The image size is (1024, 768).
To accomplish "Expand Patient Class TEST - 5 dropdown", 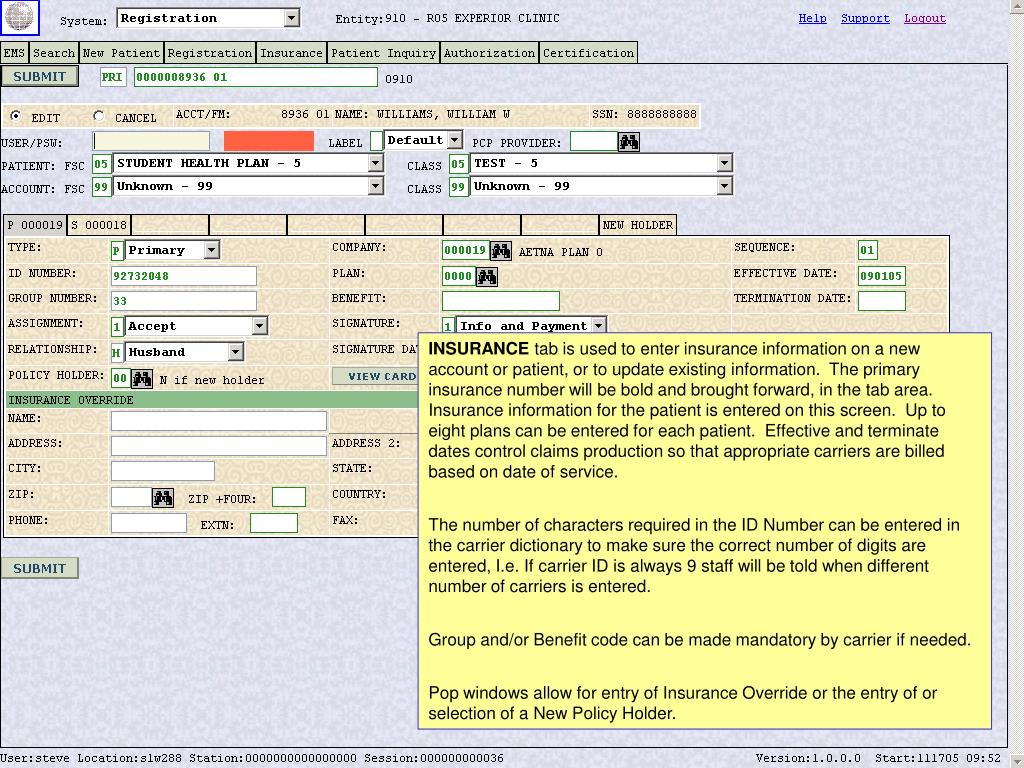I will pyautogui.click(x=724, y=163).
